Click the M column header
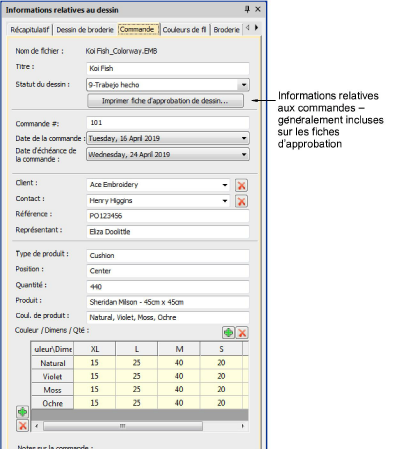 pyautogui.click(x=179, y=349)
